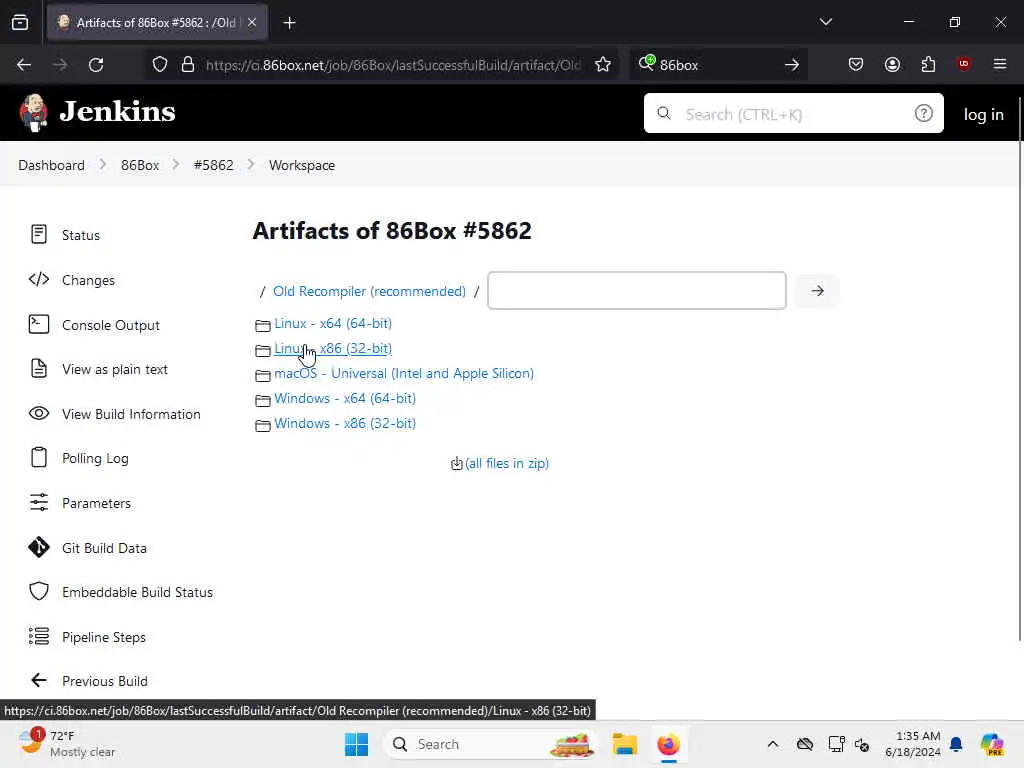Click the View Build Information eye icon
The image size is (1024, 768).
point(39,413)
